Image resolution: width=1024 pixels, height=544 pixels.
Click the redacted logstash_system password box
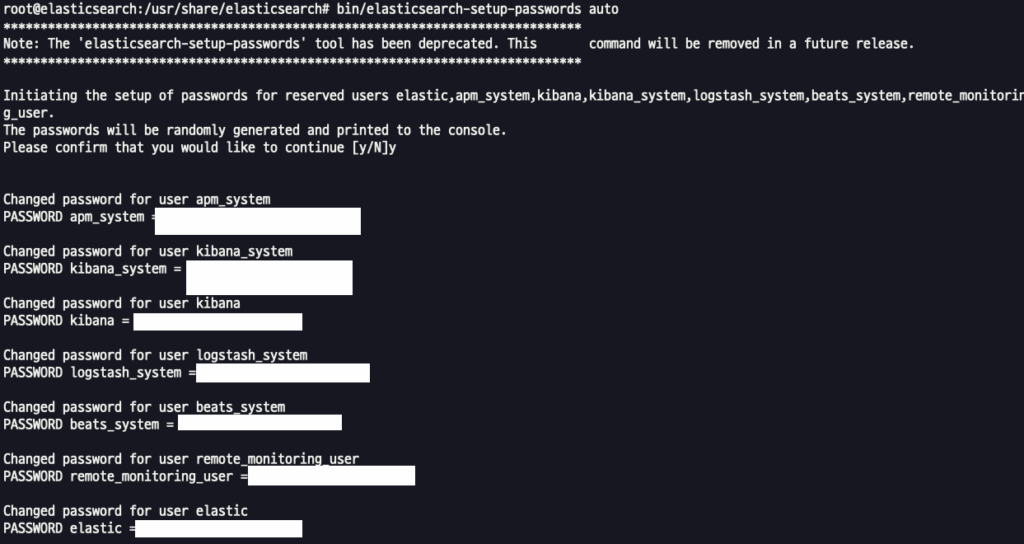[283, 373]
